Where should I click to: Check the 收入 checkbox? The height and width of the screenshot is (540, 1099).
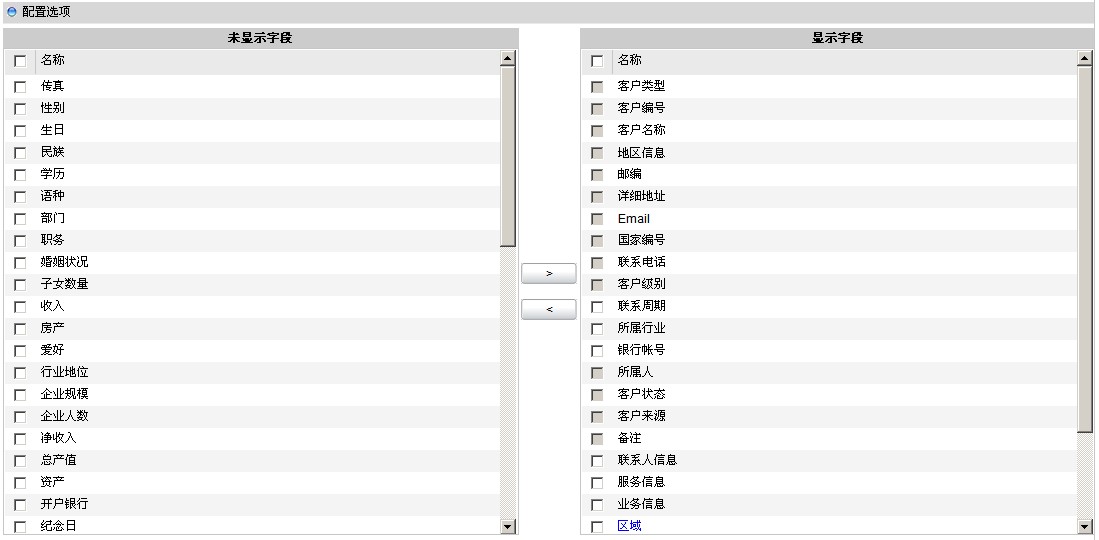(x=20, y=306)
